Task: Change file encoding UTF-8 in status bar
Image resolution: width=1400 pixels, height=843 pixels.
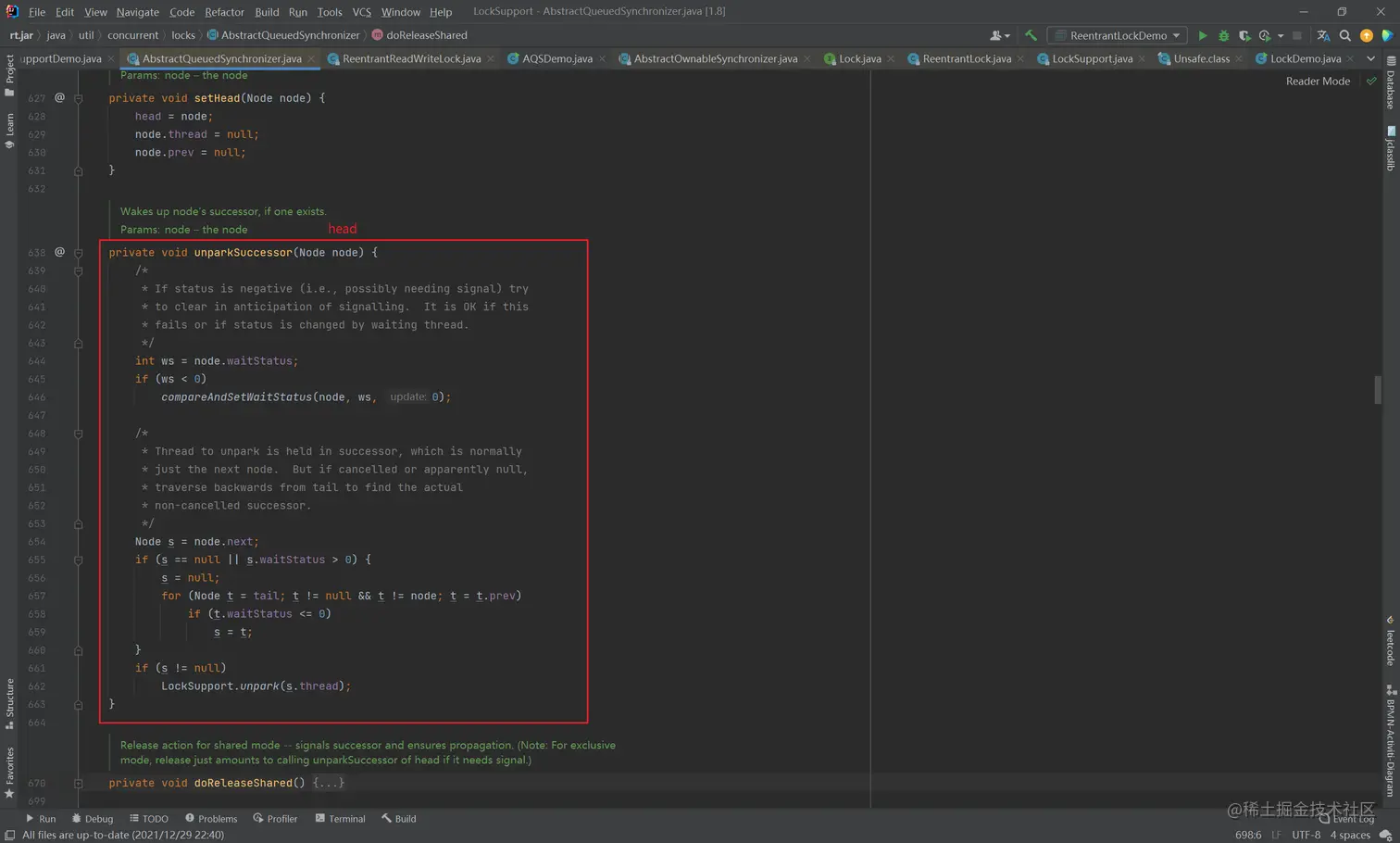Action: (x=1306, y=835)
